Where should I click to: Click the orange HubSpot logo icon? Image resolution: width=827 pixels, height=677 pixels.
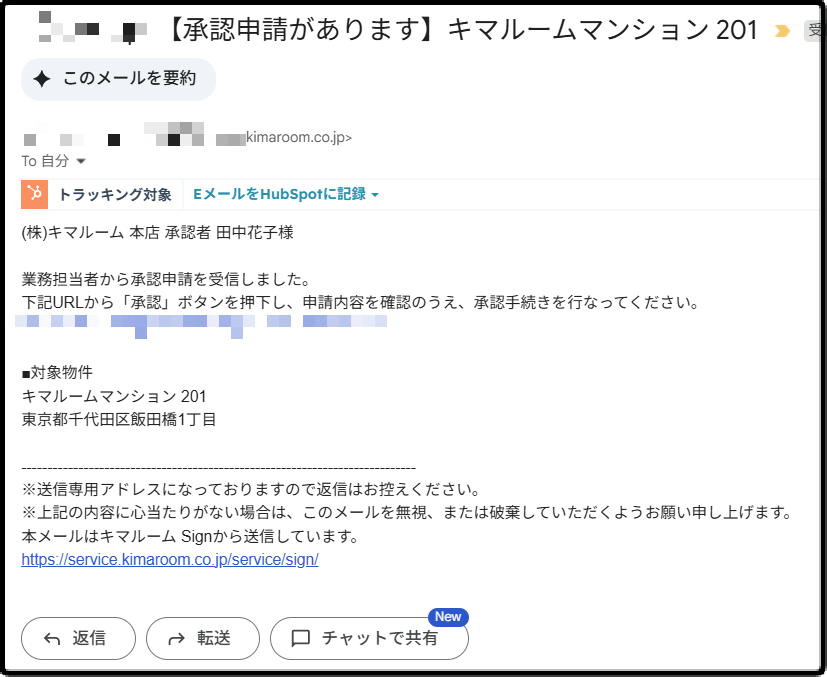pos(34,194)
